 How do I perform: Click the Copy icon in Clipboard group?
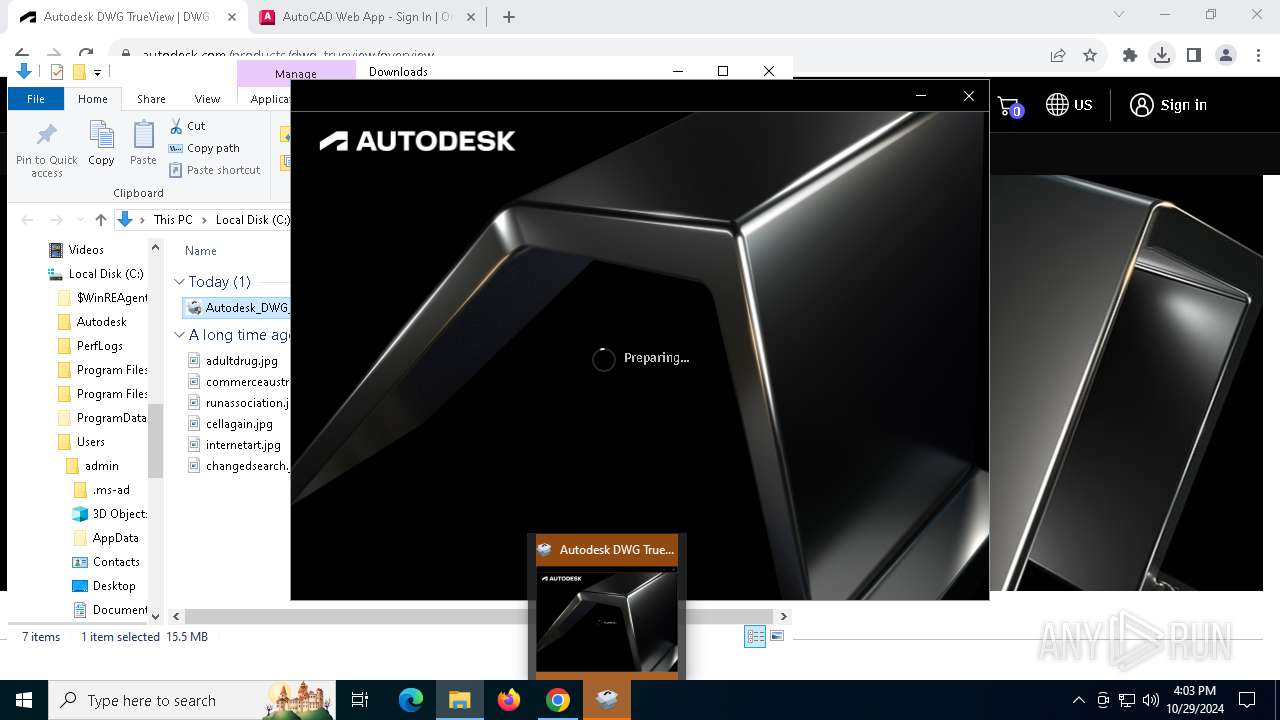click(x=101, y=143)
